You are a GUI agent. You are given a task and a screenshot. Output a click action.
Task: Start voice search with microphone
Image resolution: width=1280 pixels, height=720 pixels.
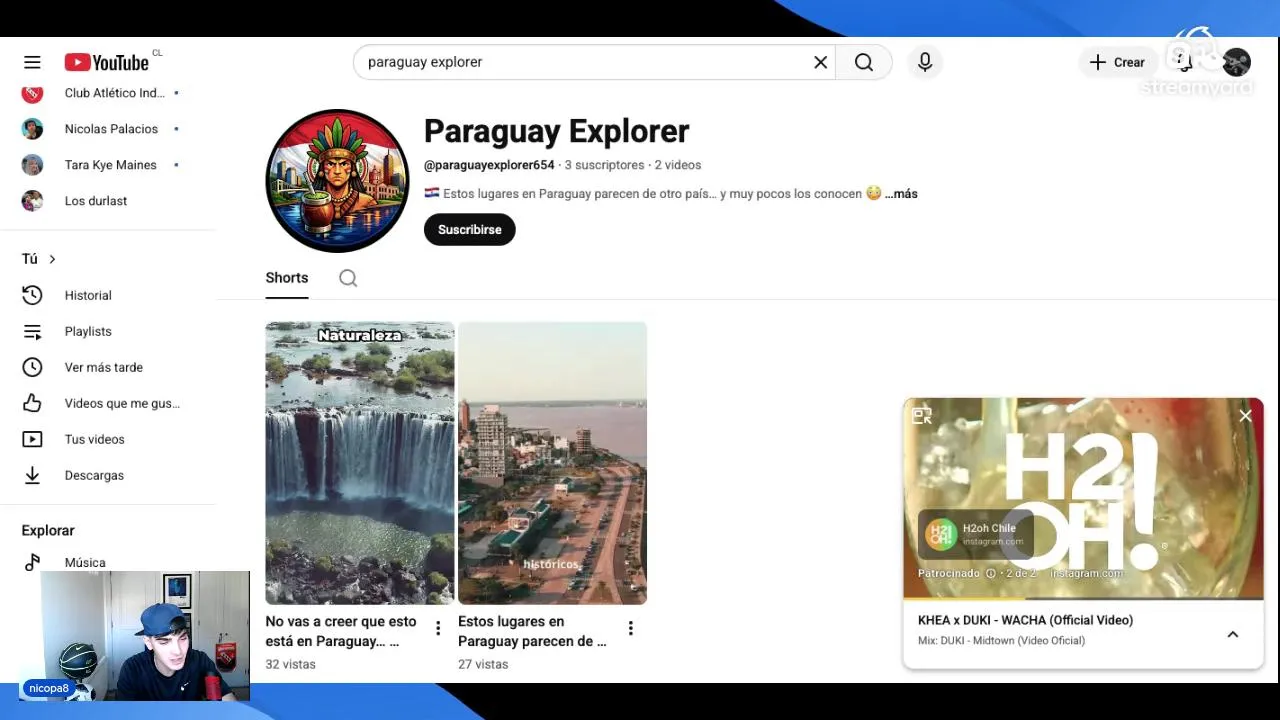pos(925,62)
